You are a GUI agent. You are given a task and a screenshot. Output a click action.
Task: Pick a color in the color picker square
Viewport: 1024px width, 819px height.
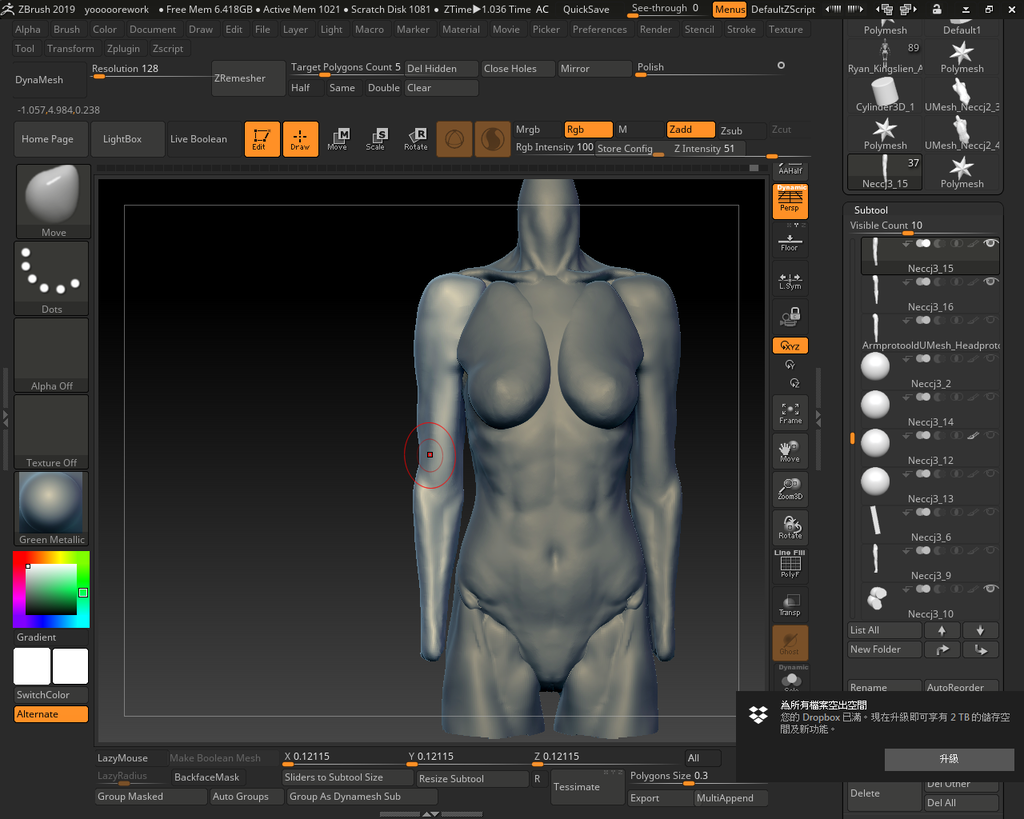(51, 589)
